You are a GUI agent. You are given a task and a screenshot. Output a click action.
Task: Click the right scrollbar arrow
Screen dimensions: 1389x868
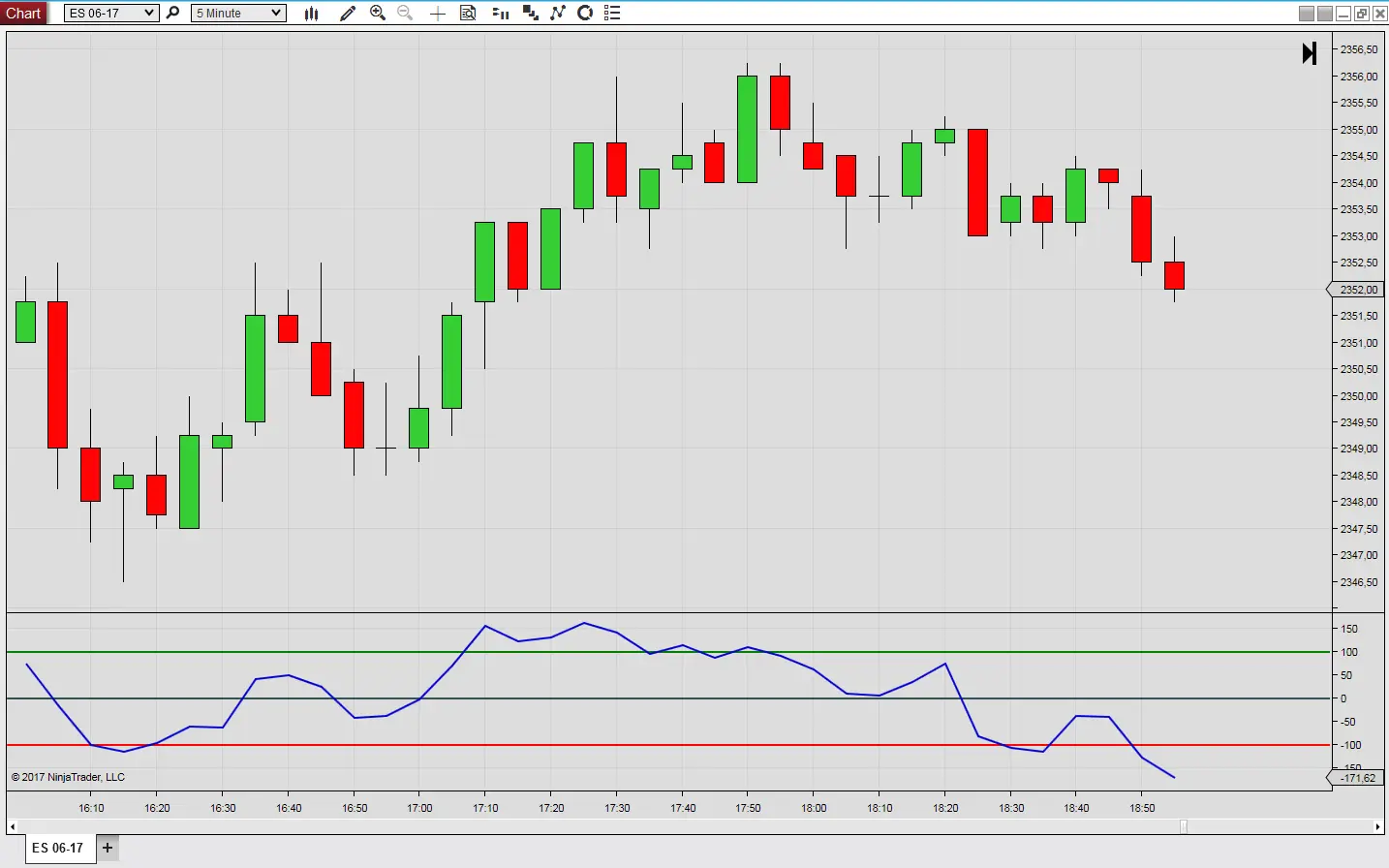click(1377, 826)
